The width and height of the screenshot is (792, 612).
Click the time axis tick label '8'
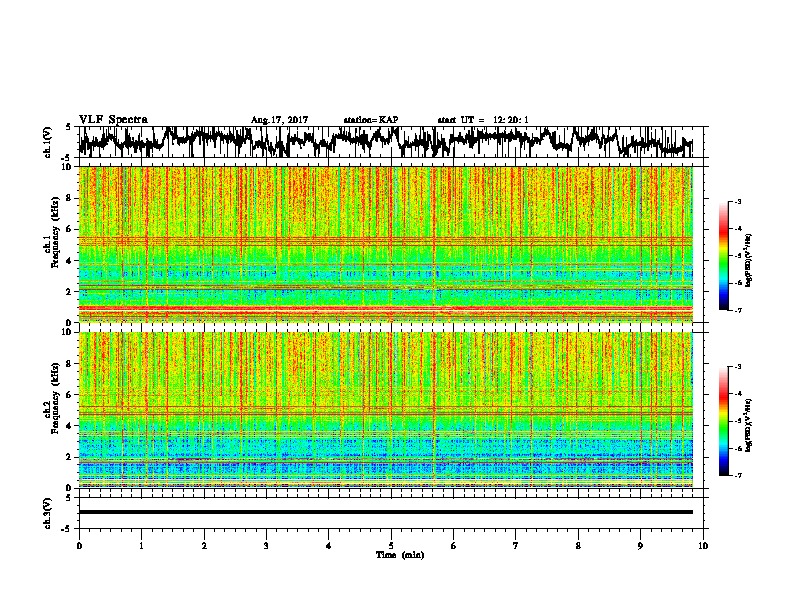tap(578, 546)
